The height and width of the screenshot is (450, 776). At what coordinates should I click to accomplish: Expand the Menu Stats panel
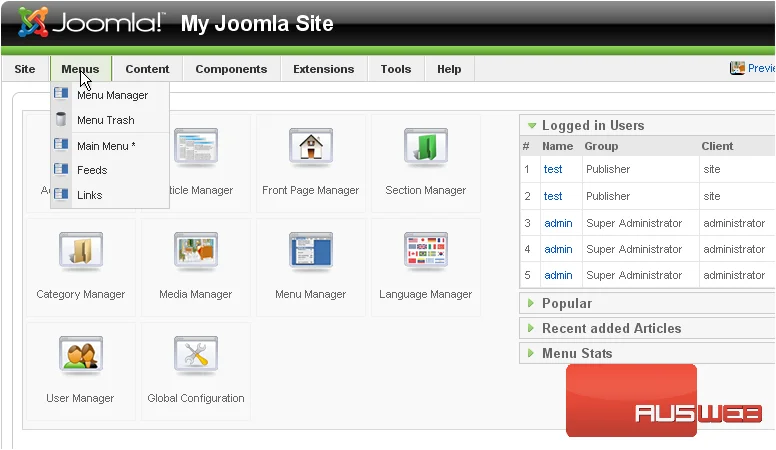coord(531,353)
